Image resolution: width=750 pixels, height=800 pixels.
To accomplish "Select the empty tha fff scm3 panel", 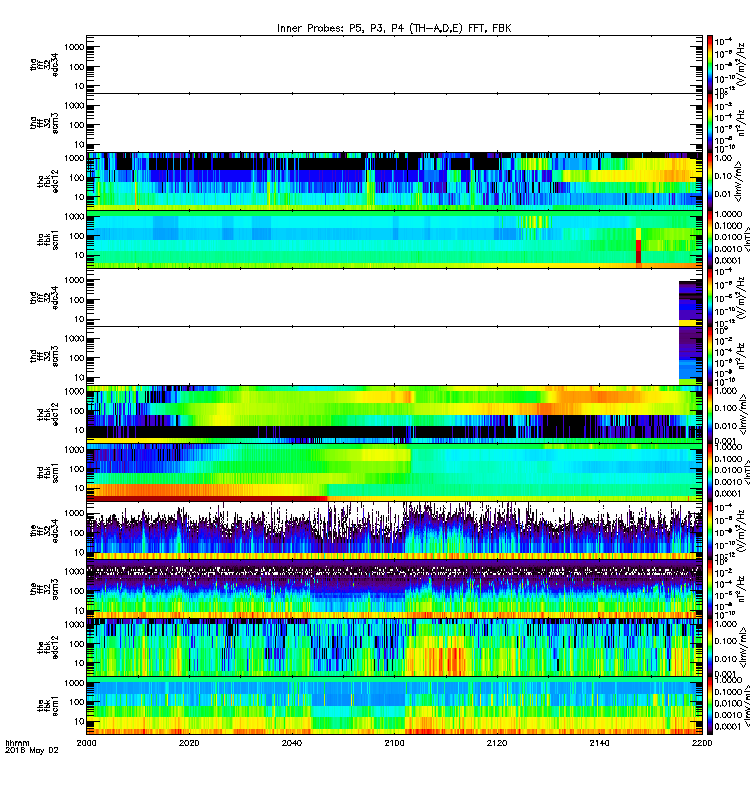I will [394, 122].
